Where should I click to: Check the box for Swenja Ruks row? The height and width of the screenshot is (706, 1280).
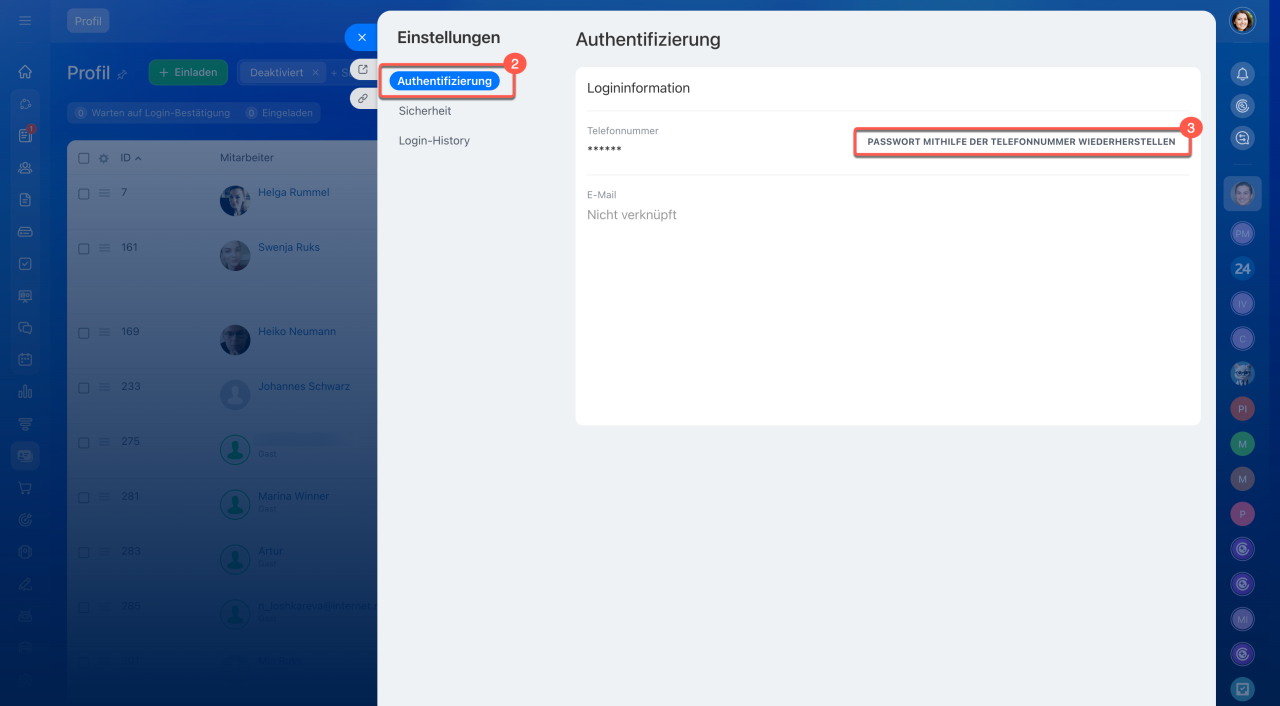tap(84, 248)
